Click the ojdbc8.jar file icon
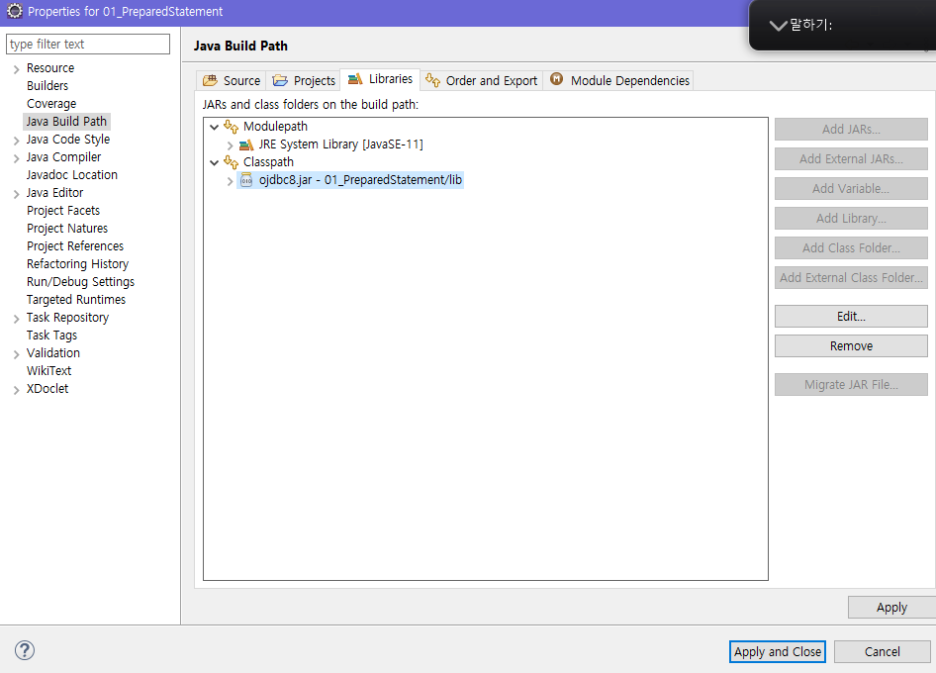 click(246, 180)
